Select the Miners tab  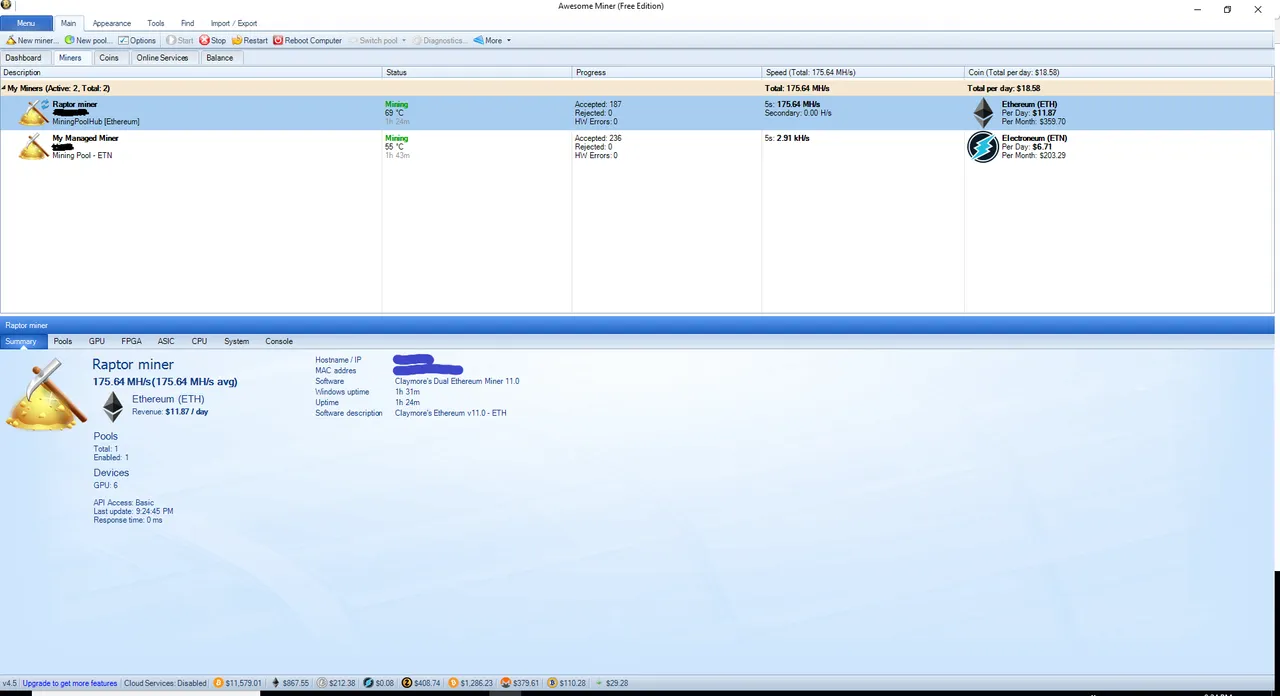[70, 58]
